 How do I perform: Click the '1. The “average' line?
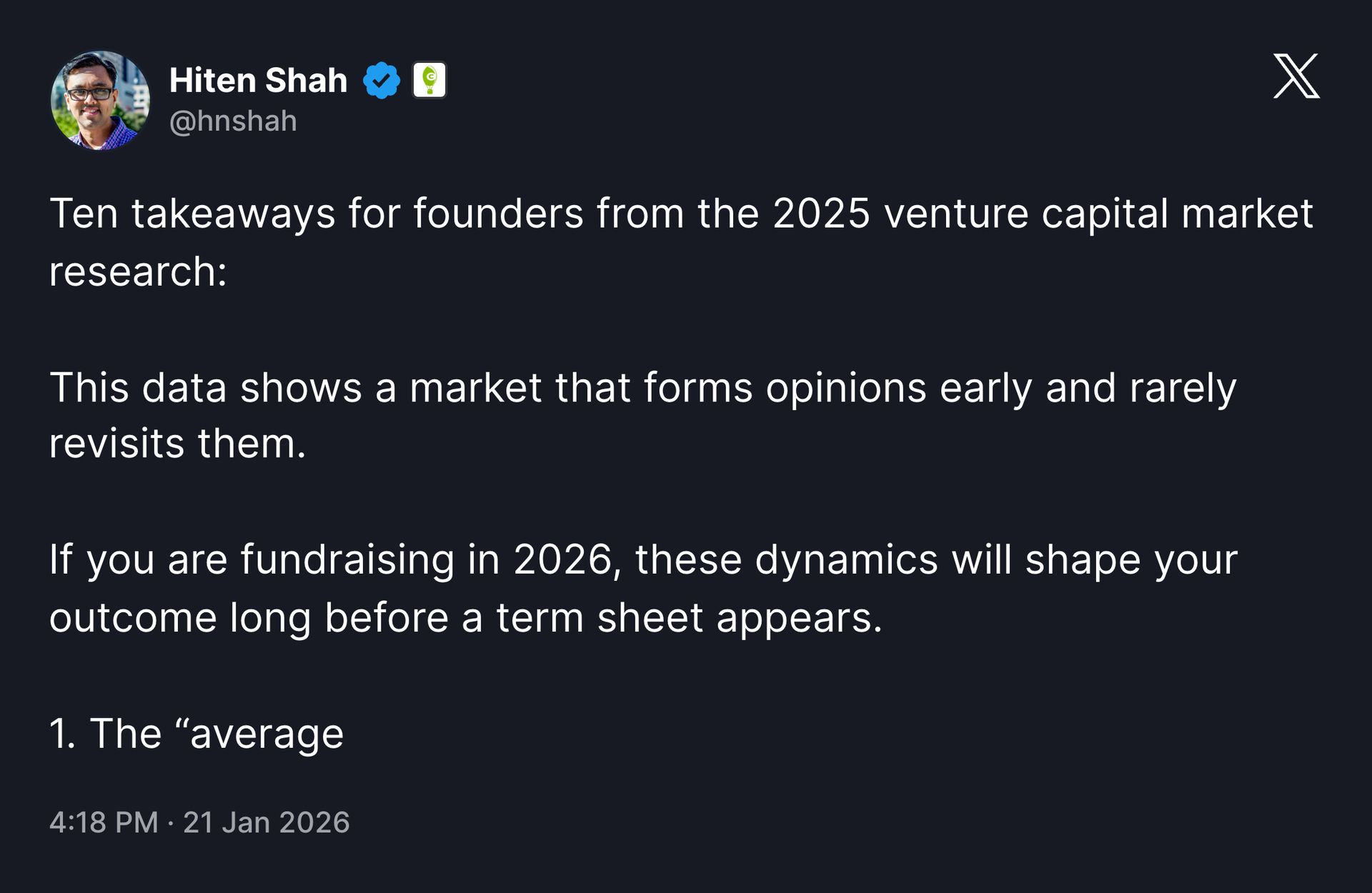[x=197, y=734]
